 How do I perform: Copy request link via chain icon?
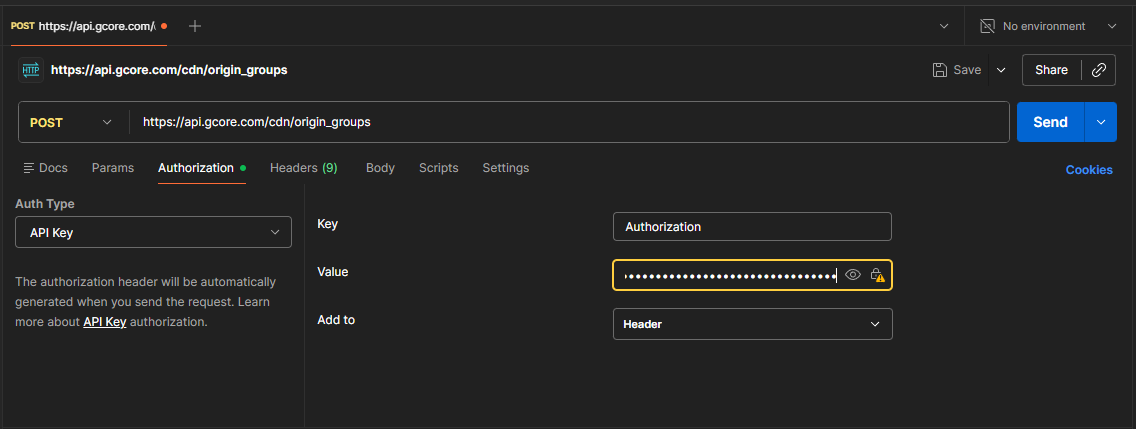pyautogui.click(x=1099, y=70)
